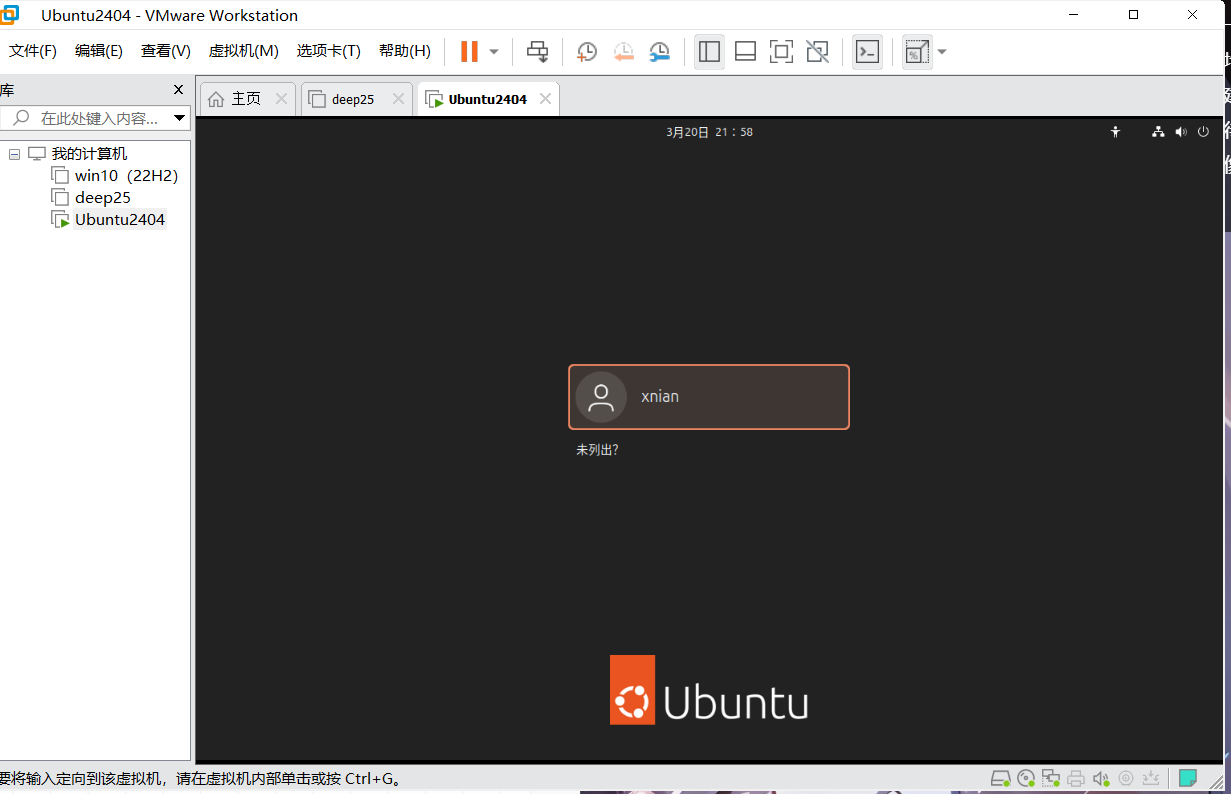
Task: Click the printer device status icon
Action: pyautogui.click(x=1076, y=778)
